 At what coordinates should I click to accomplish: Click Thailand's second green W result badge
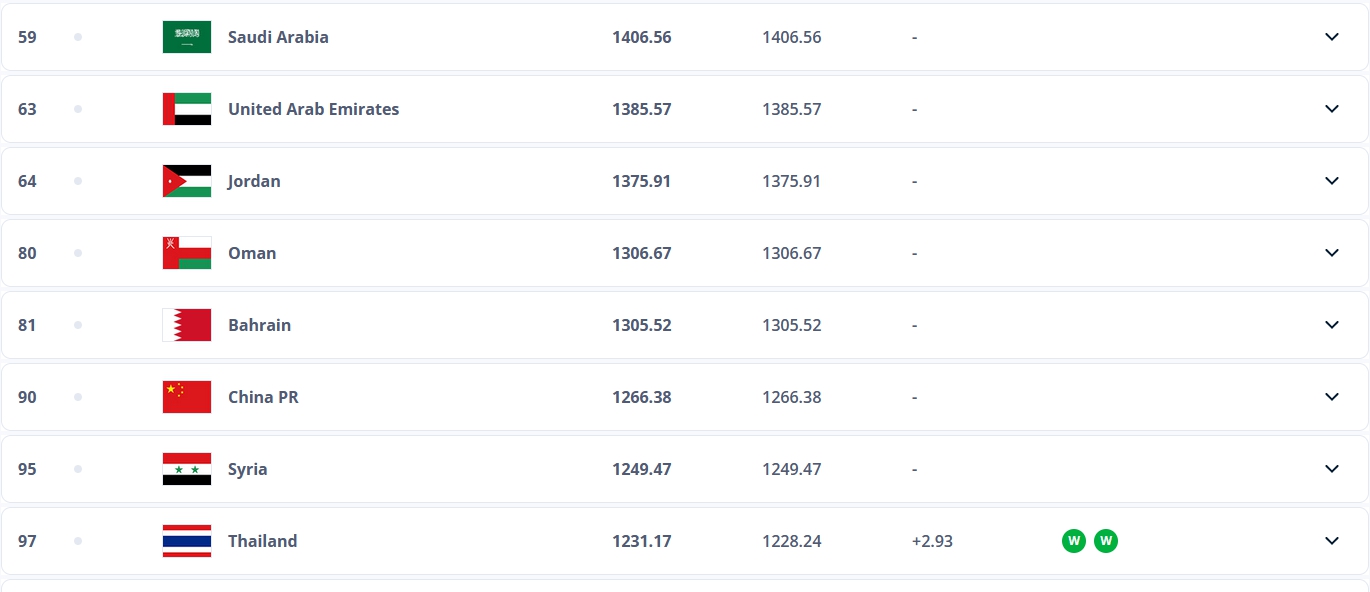point(1106,541)
